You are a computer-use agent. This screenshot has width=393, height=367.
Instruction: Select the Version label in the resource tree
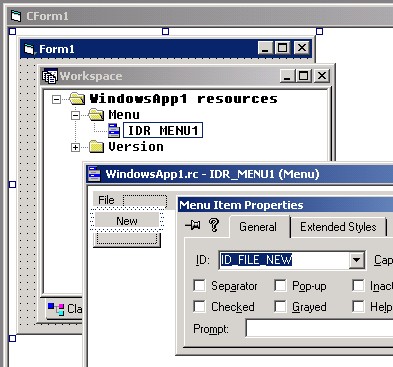click(136, 147)
